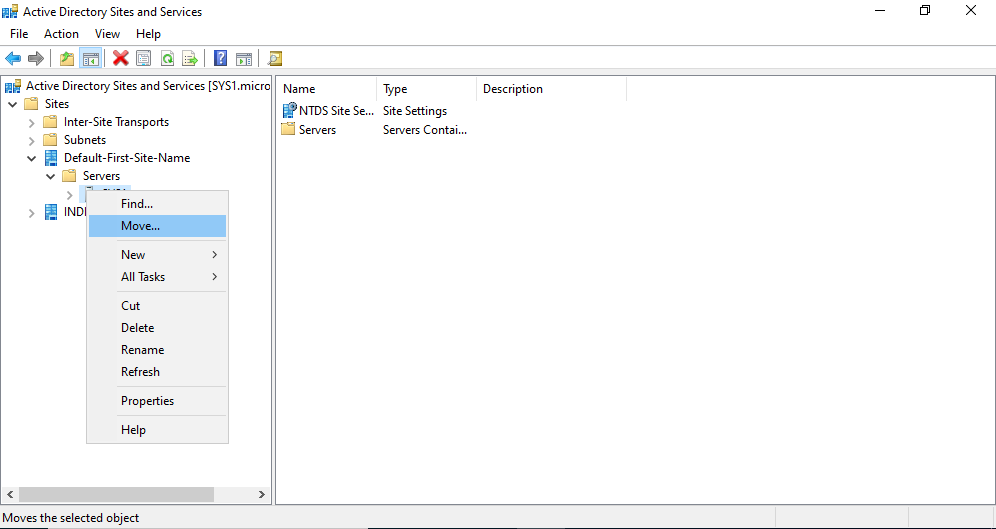This screenshot has height=529, width=996.
Task: Click the Inter-Site Transports folder icon
Action: click(50, 122)
